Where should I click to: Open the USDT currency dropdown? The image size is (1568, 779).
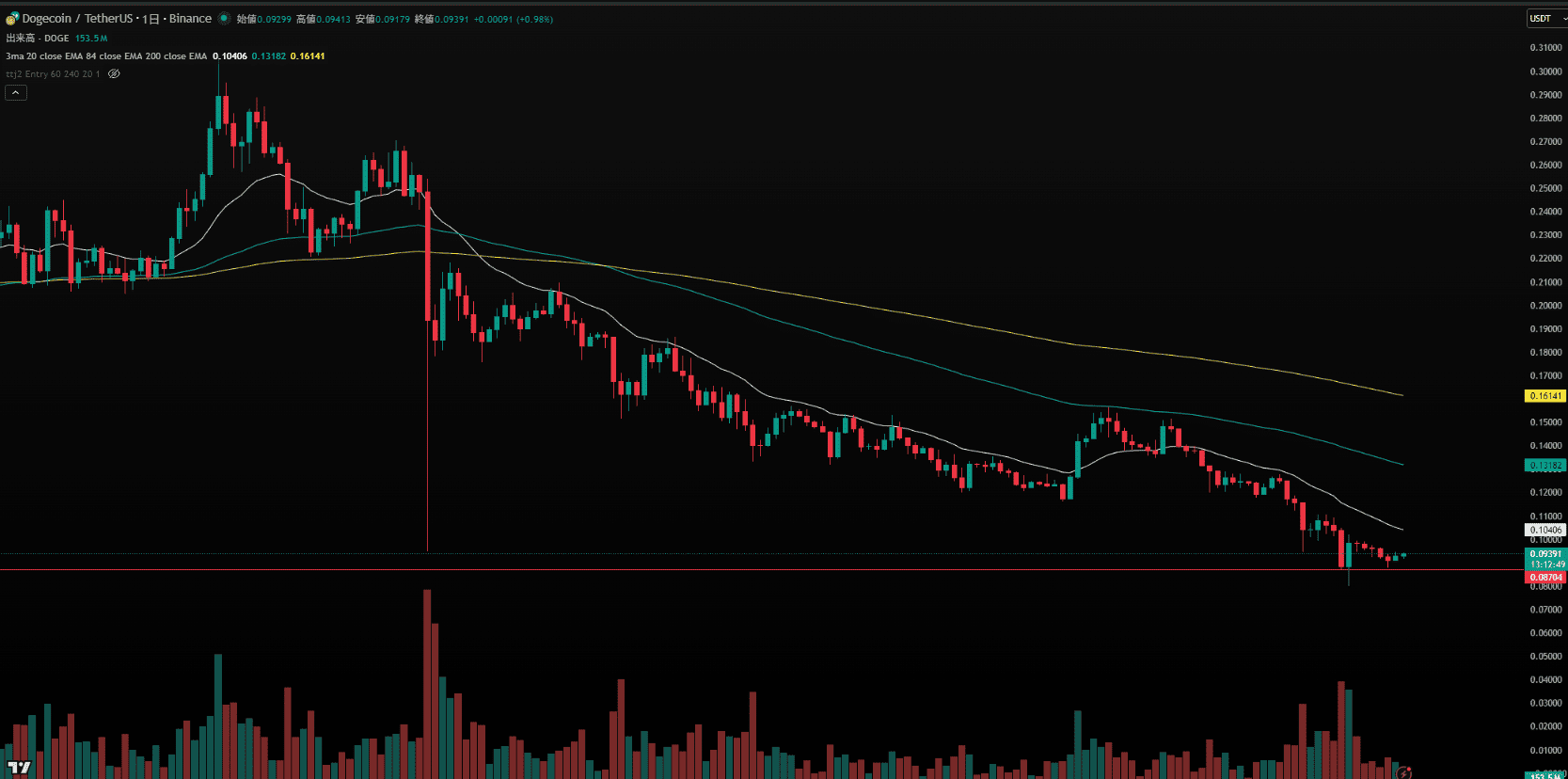(x=1545, y=19)
